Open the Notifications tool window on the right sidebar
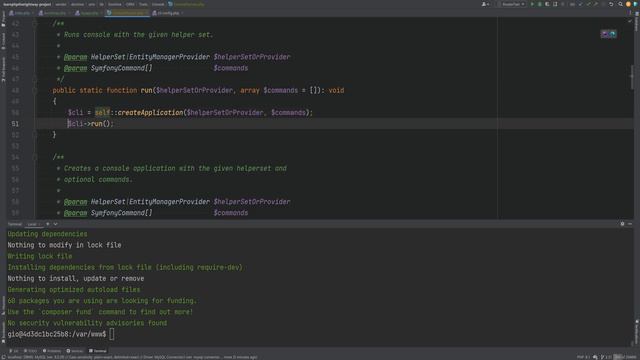Viewport: 640px width, 360px height. click(x=636, y=331)
